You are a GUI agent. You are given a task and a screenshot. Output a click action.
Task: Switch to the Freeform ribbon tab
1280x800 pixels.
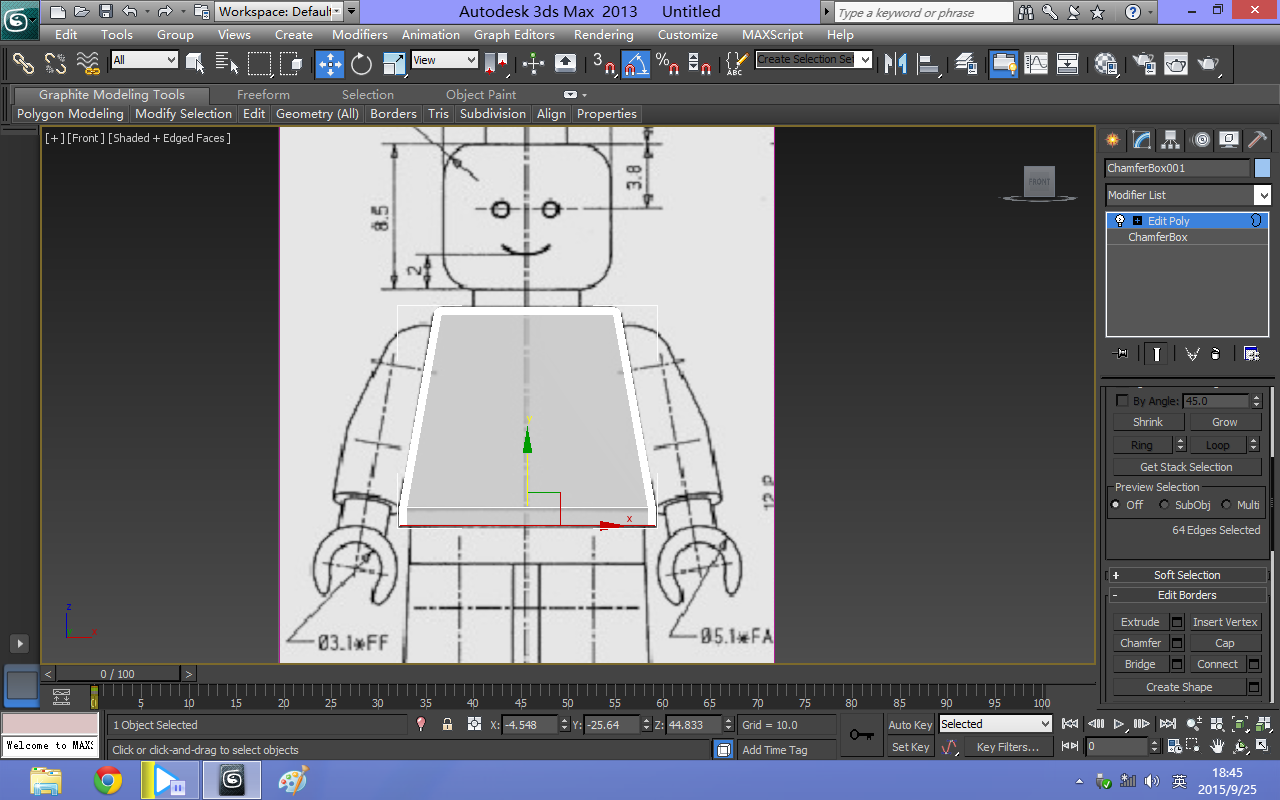263,94
